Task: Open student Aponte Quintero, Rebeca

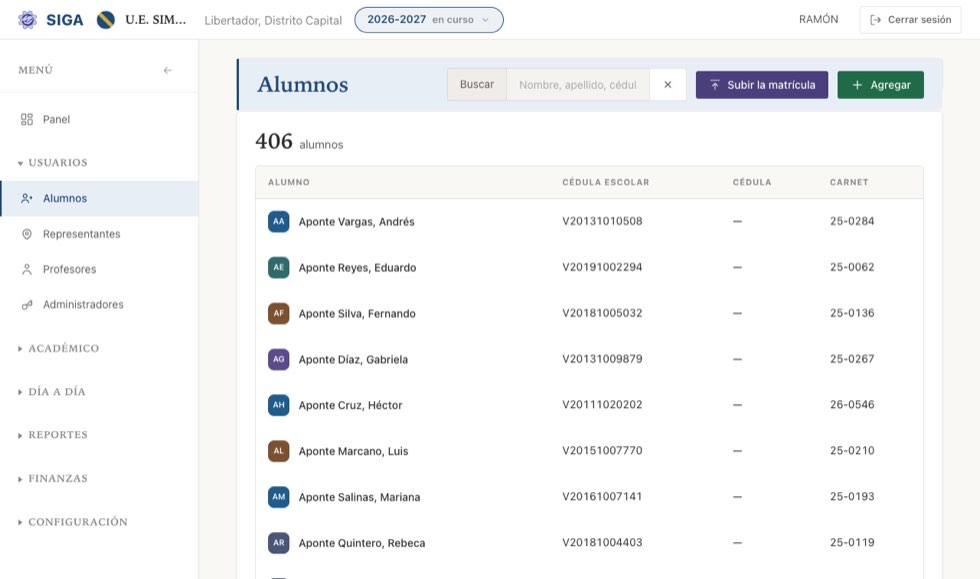Action: (362, 543)
